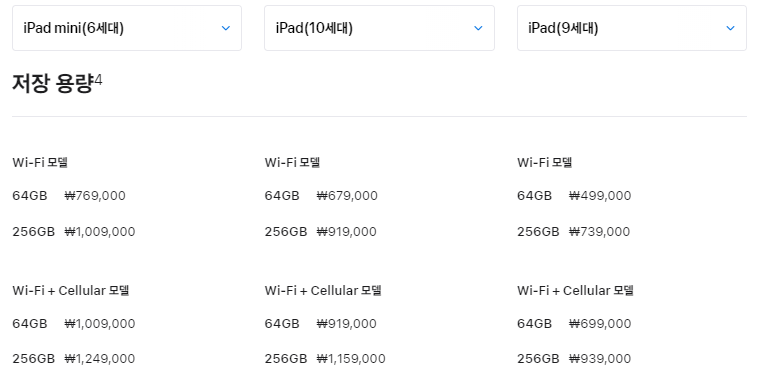Open the iPad mini(6세대) model dropdown
Screen dimensions: 759x388
(x=127, y=28)
